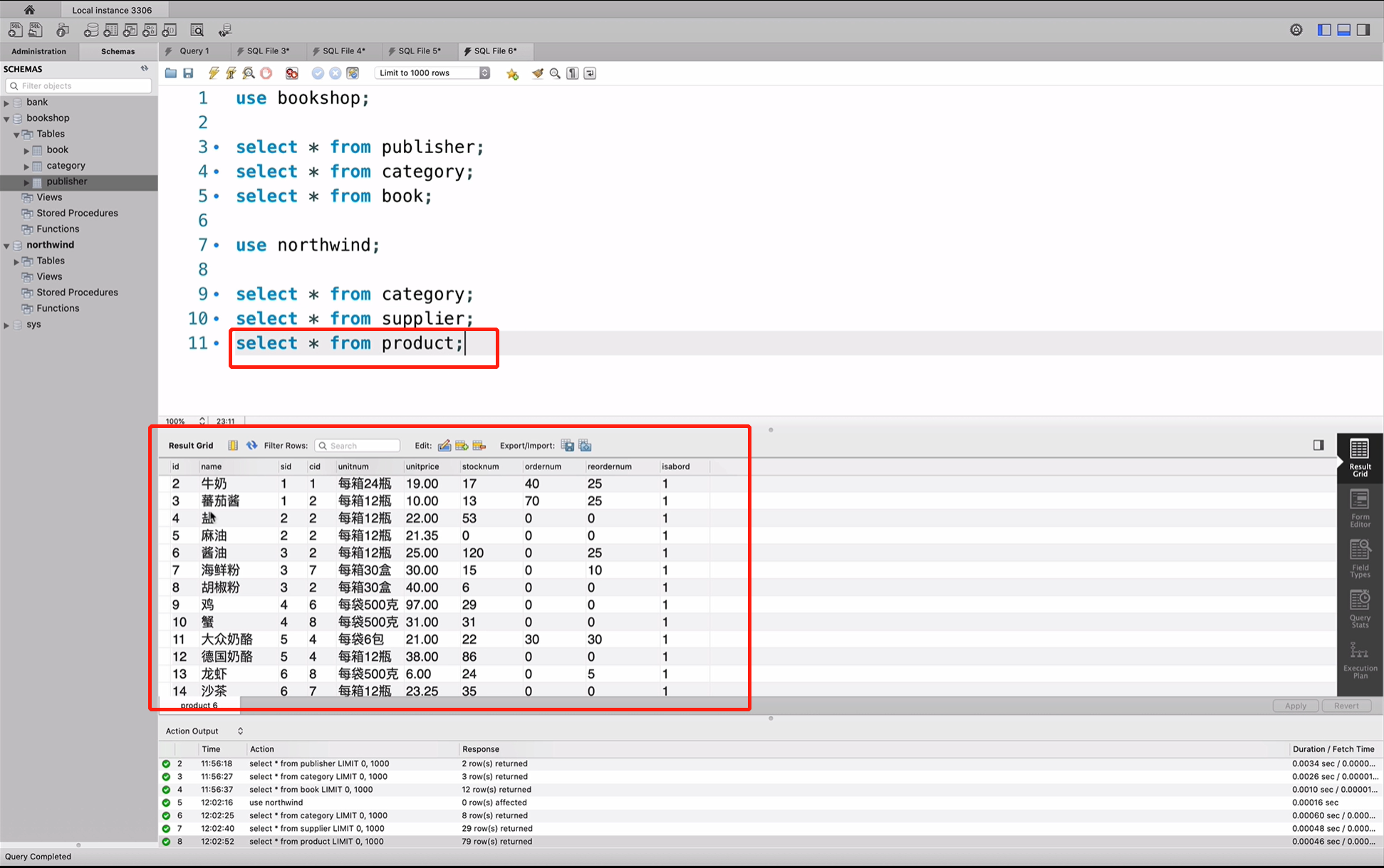Screen dimensions: 1384x868
Task: Execute statement under cursor icon
Action: pyautogui.click(x=231, y=73)
